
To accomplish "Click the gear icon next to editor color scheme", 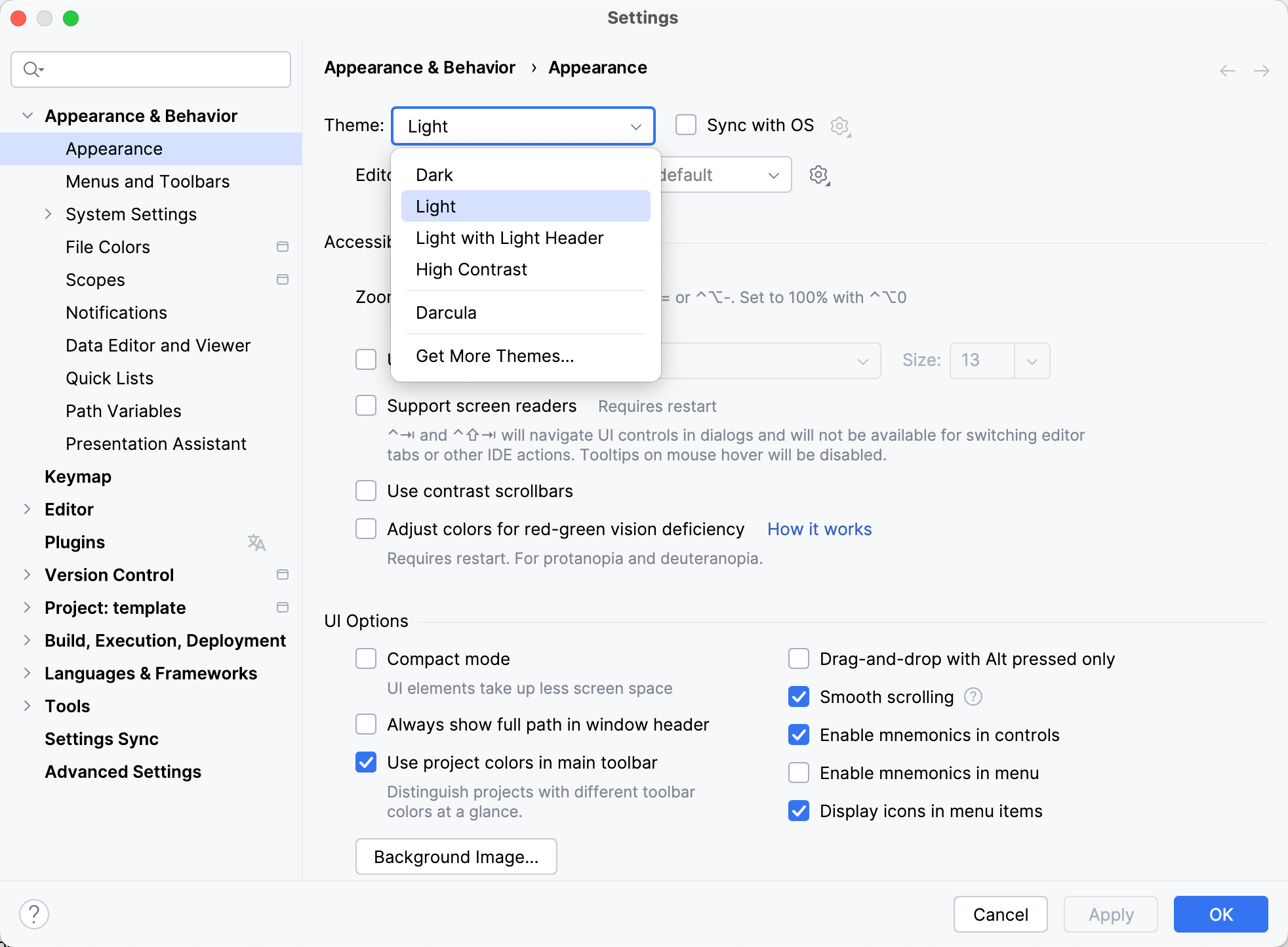I will tap(818, 174).
